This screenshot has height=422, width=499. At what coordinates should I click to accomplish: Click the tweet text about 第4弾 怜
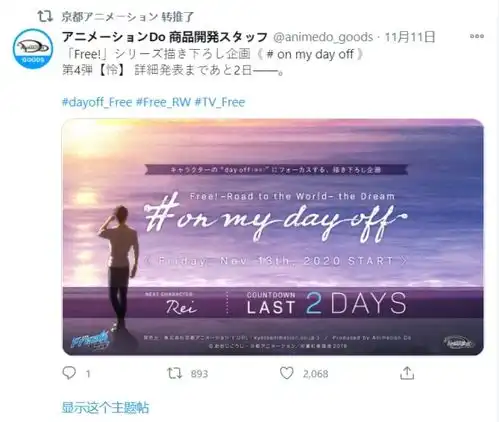coord(173,70)
